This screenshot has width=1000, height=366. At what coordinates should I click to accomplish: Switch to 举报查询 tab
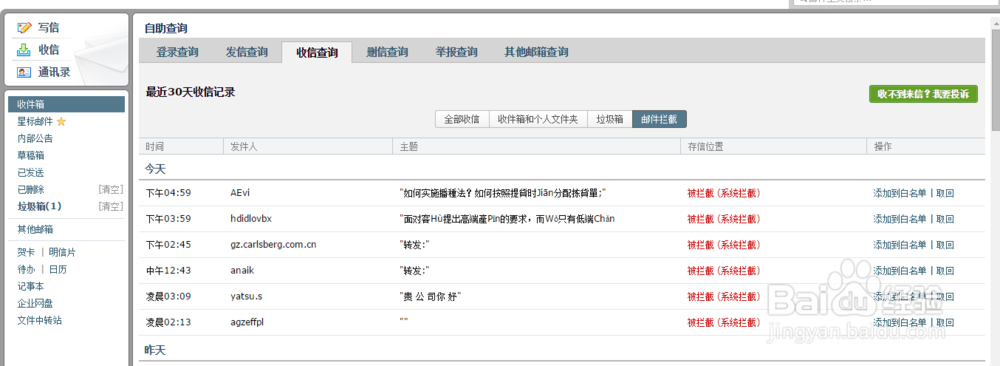click(x=457, y=52)
